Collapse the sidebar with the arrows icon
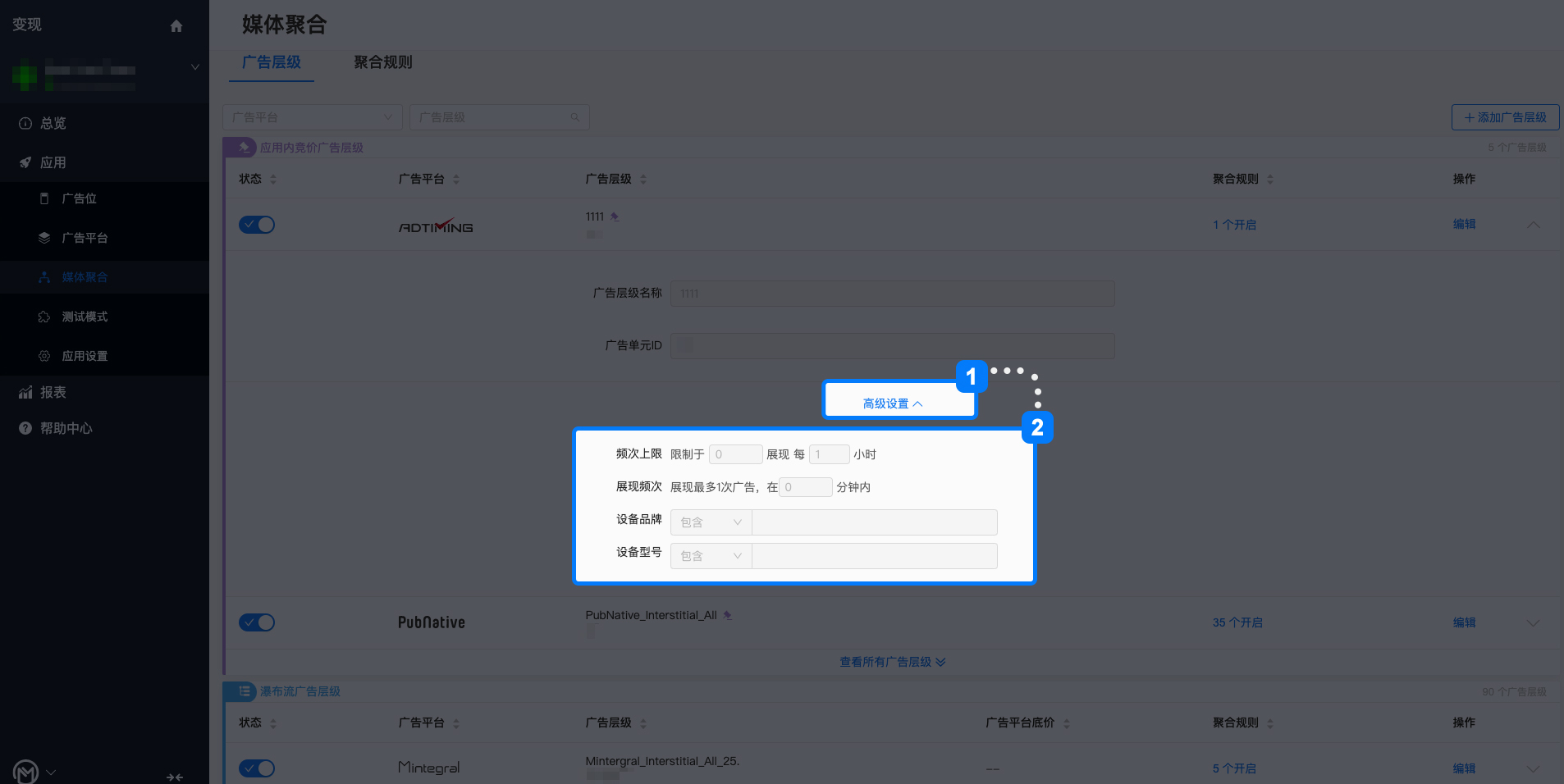 click(x=175, y=777)
